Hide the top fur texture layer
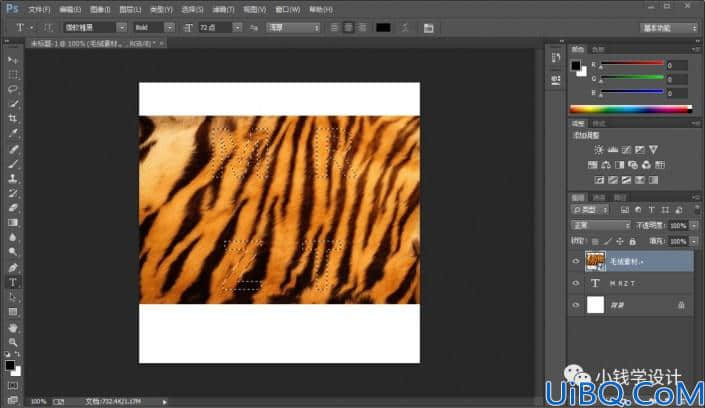Screen dimensions: 705x408 576,261
